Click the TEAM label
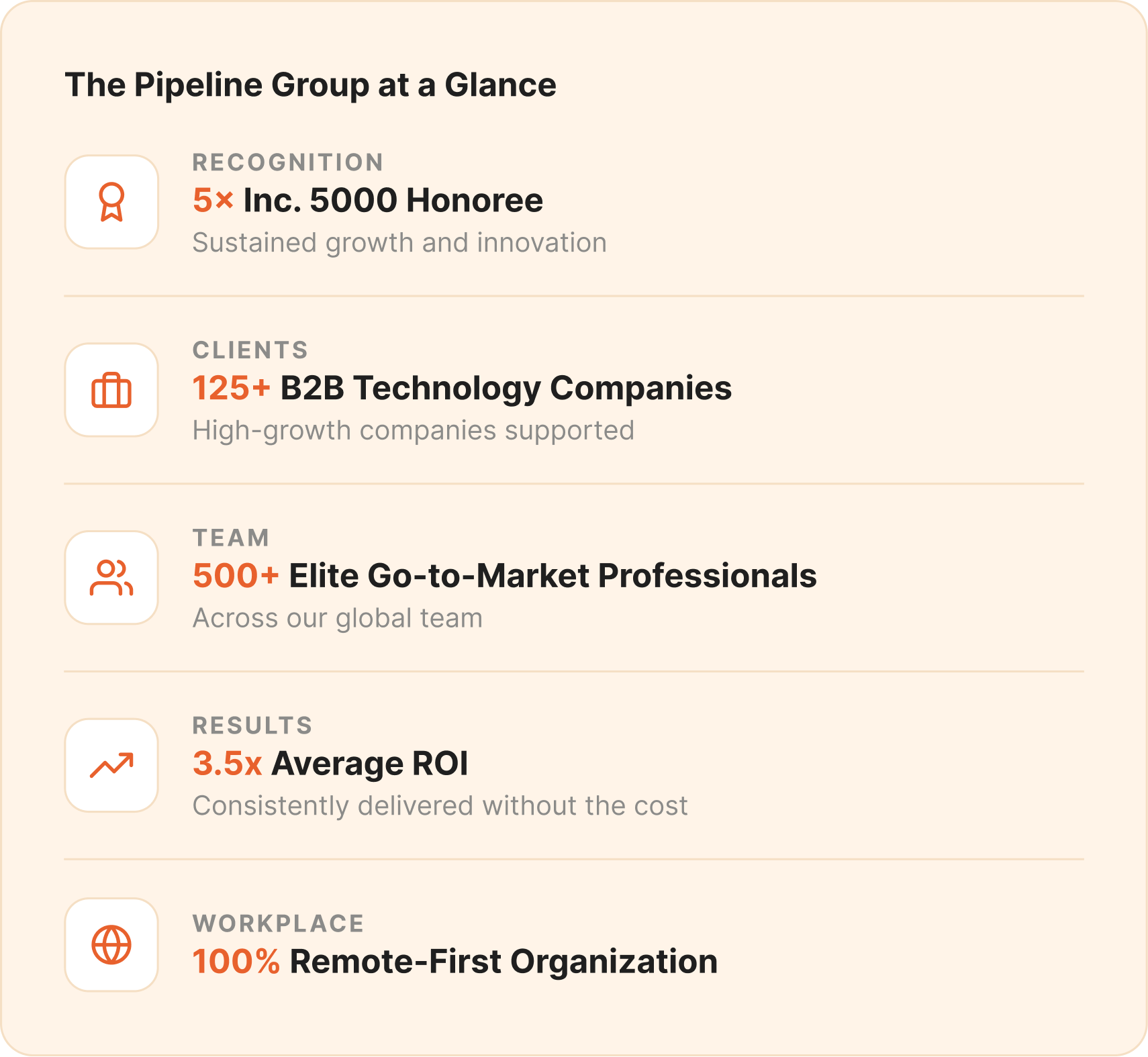The image size is (1148, 1057). (231, 538)
